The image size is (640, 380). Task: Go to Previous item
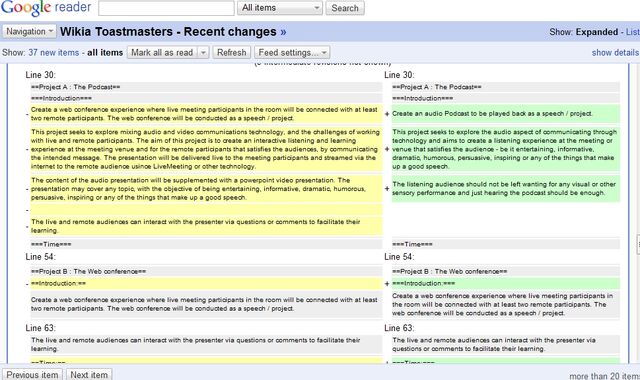click(x=32, y=374)
